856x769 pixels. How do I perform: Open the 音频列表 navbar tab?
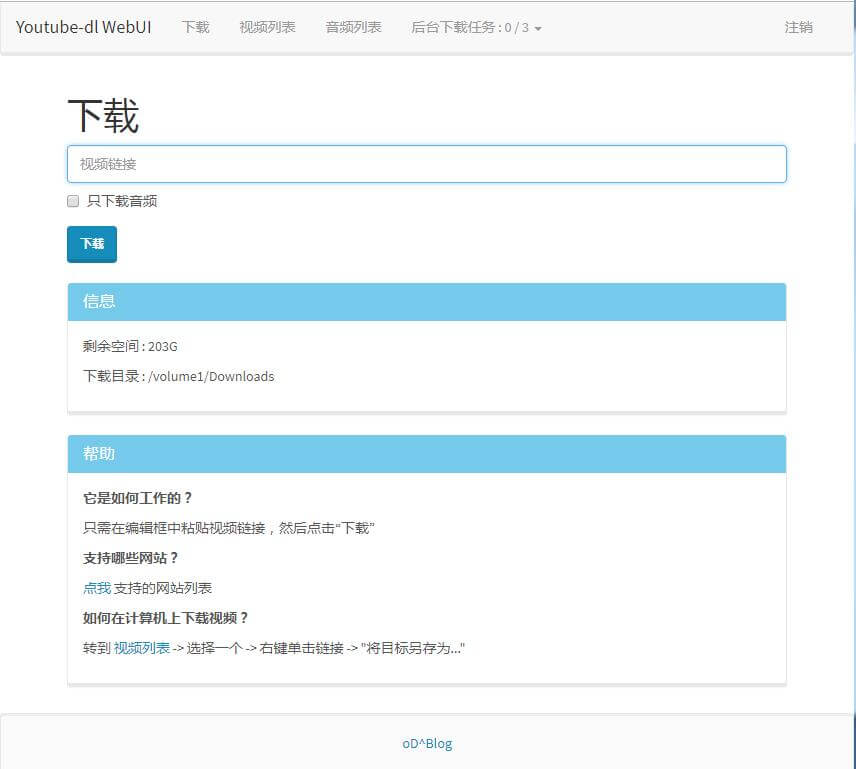point(353,27)
